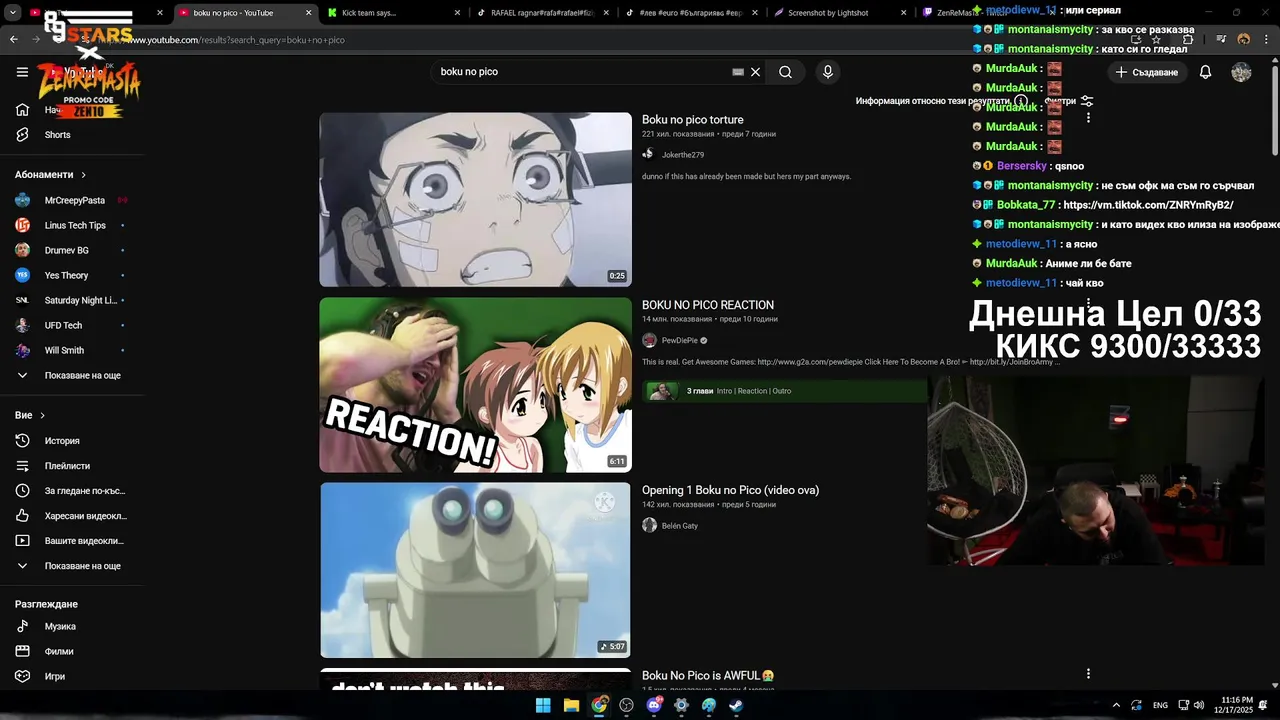The width and height of the screenshot is (1280, 720).
Task: Clear the search box with the X
Action: pos(756,72)
